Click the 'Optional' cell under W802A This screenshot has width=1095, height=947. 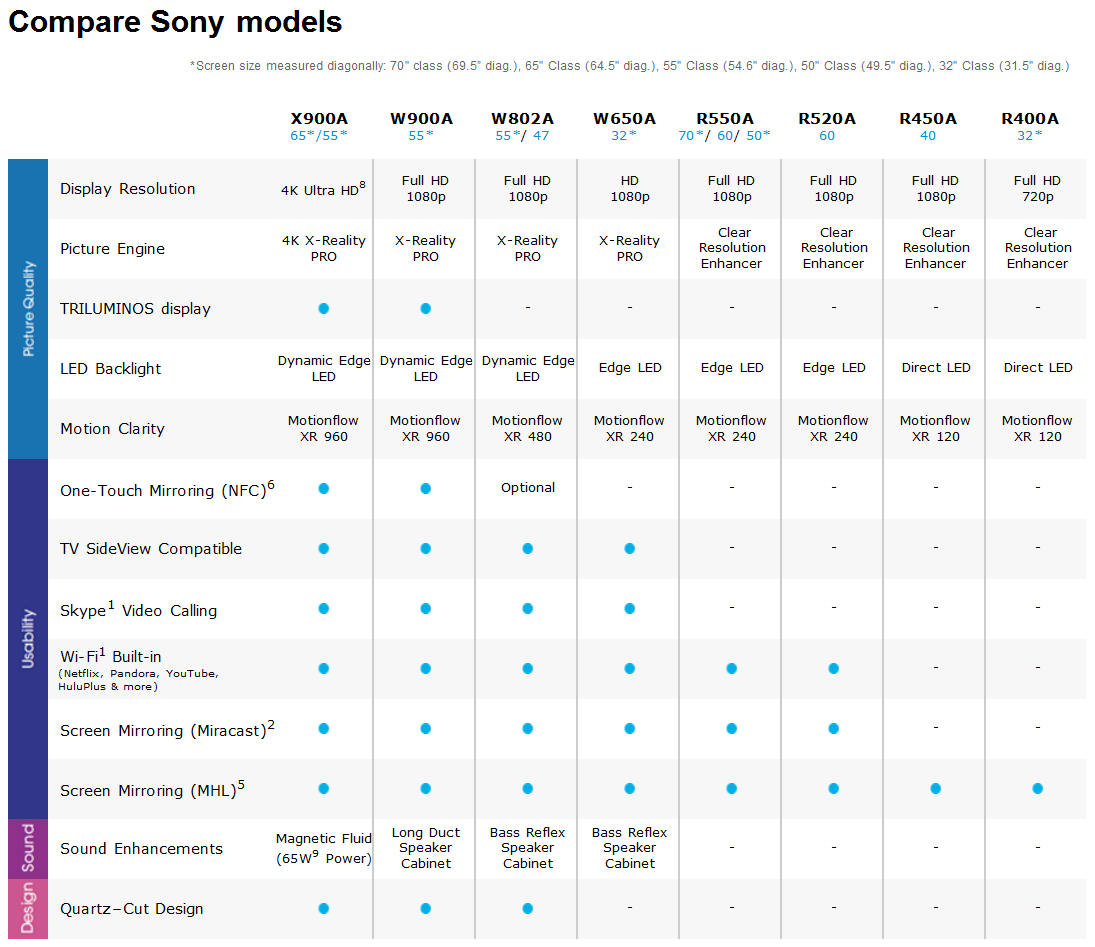528,487
